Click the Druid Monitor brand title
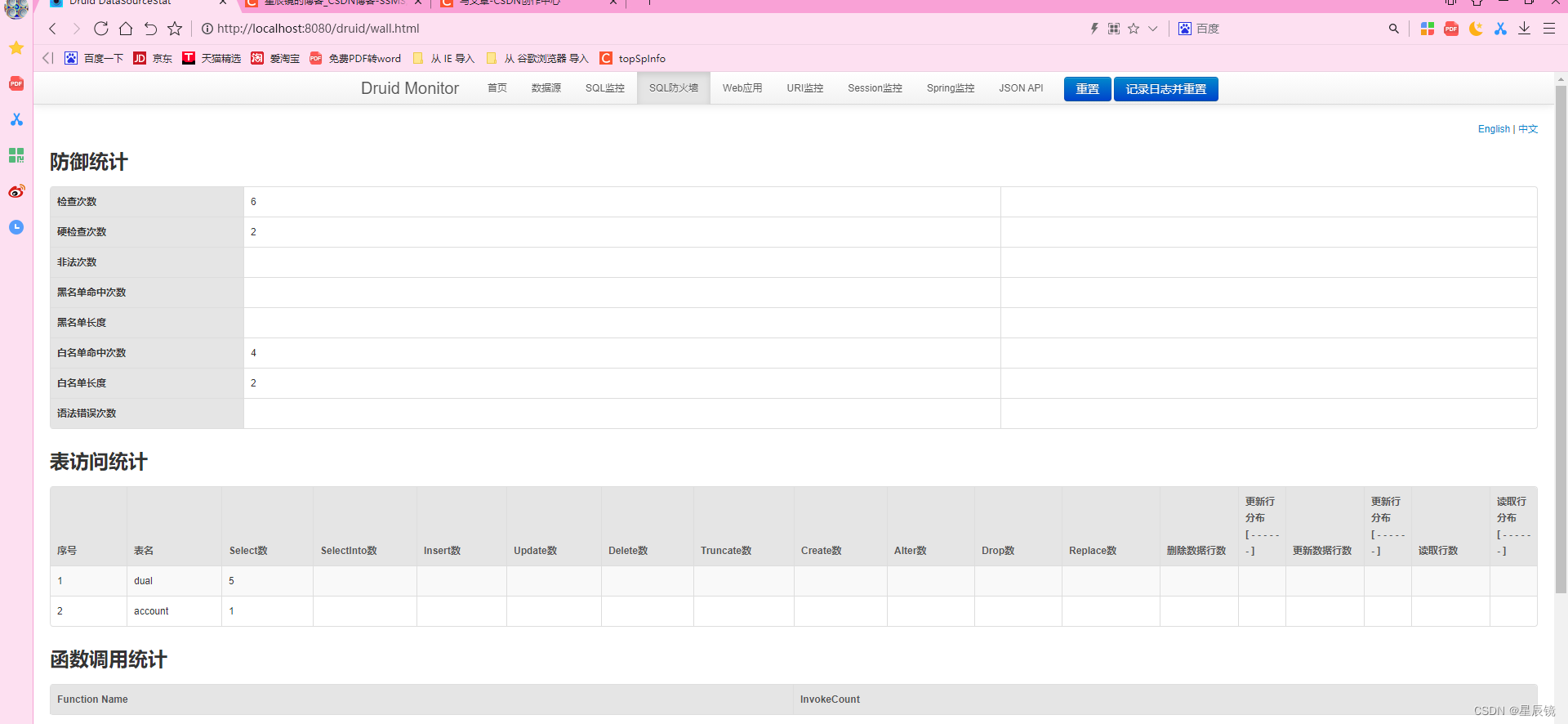 point(410,88)
